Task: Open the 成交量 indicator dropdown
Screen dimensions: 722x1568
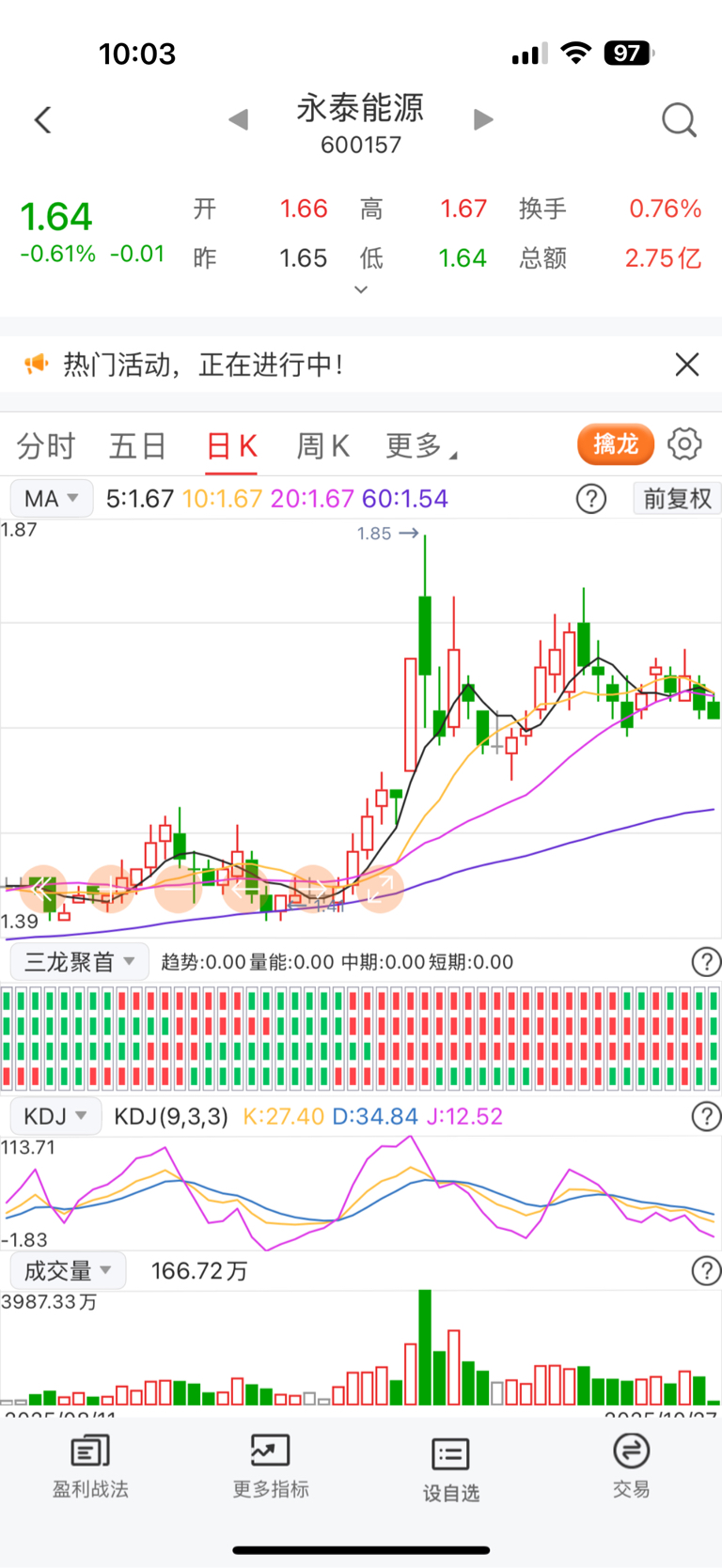Action: point(68,1271)
